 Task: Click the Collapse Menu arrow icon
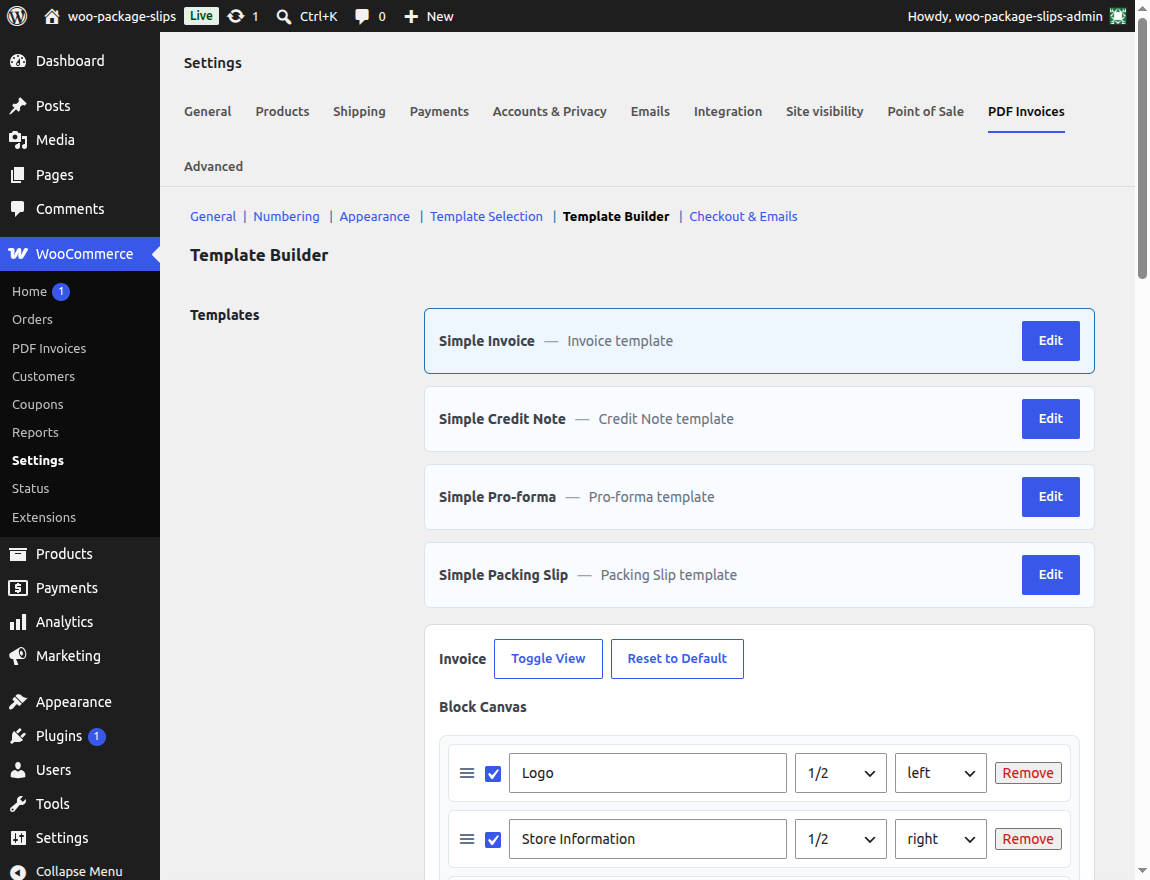[x=18, y=871]
